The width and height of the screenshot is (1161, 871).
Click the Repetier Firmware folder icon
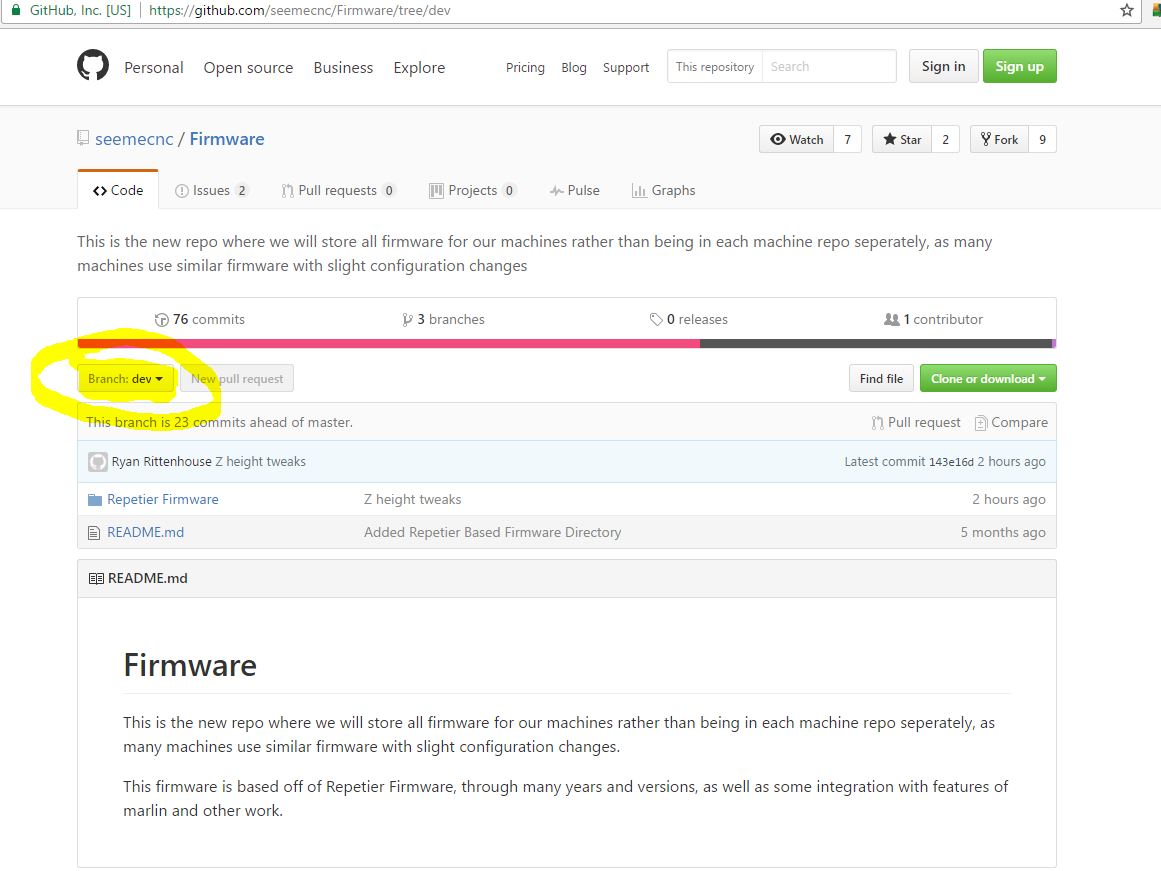click(x=95, y=499)
